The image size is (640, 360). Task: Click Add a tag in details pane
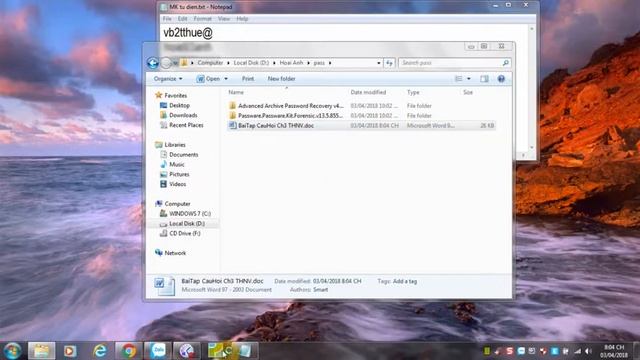[404, 281]
